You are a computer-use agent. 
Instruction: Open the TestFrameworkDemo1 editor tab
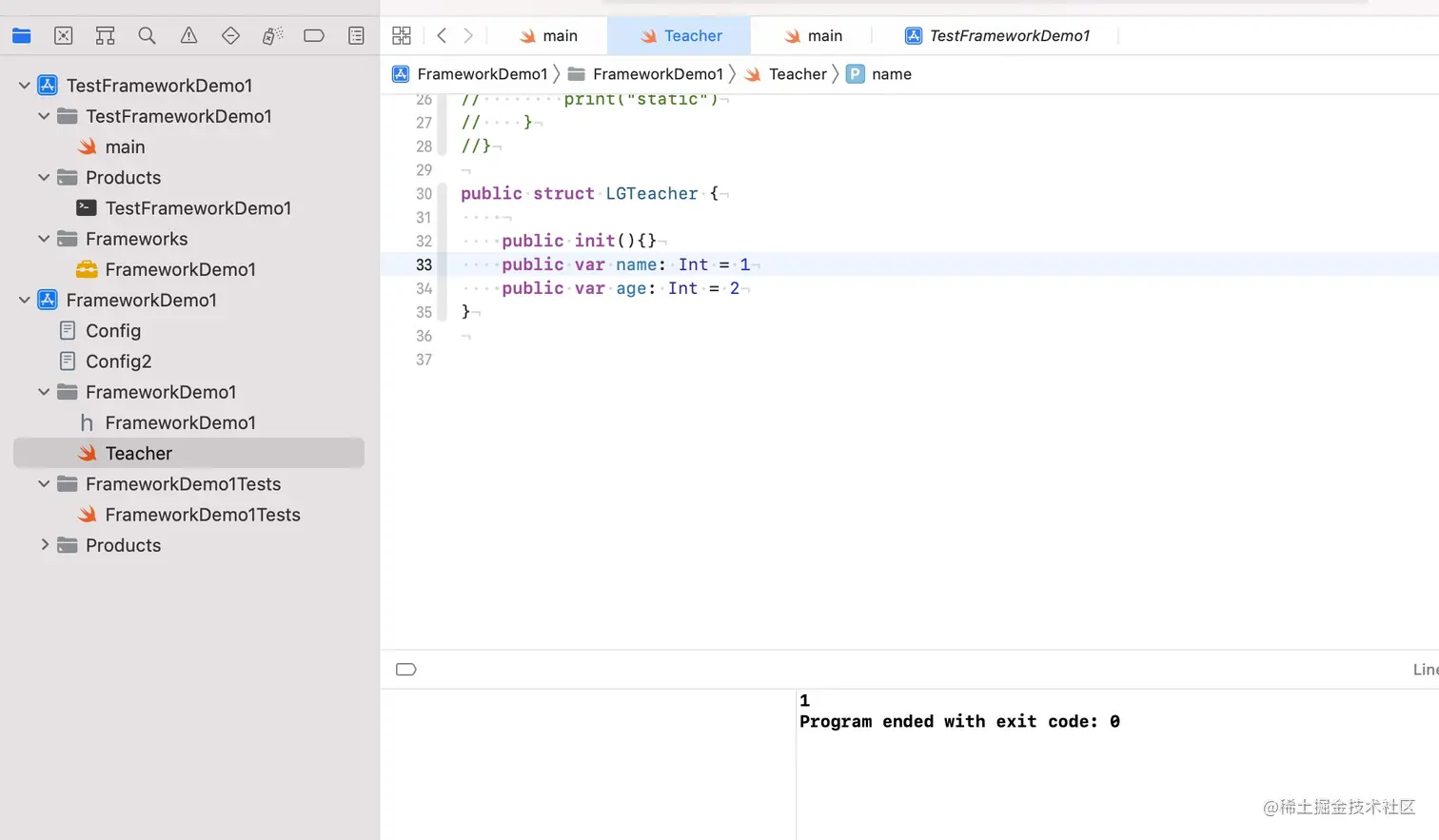(x=997, y=36)
